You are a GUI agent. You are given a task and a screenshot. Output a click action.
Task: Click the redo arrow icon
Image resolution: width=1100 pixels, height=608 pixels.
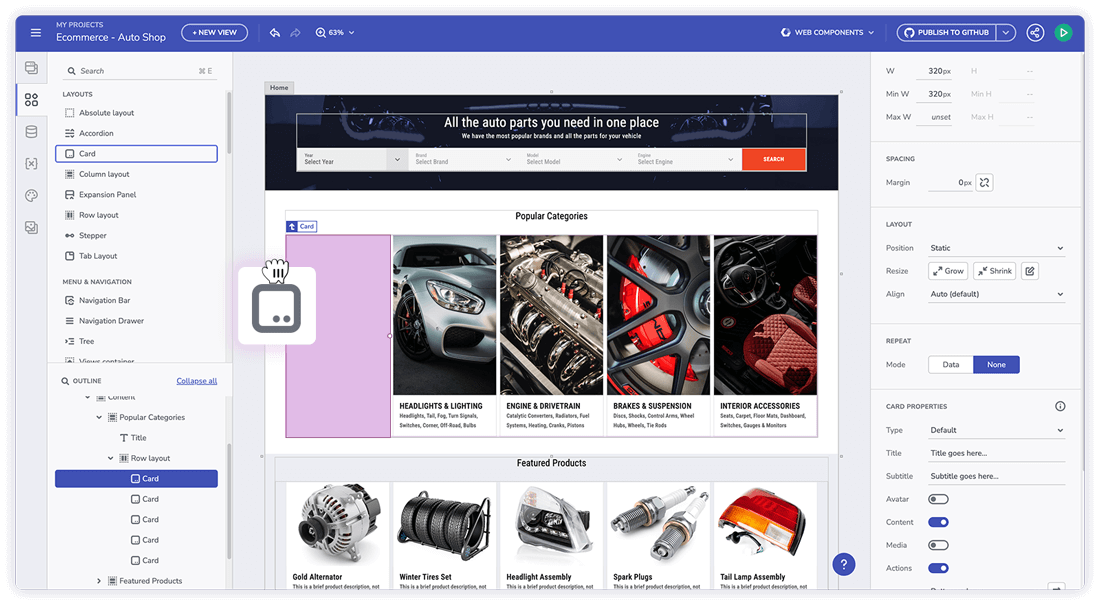(x=296, y=33)
